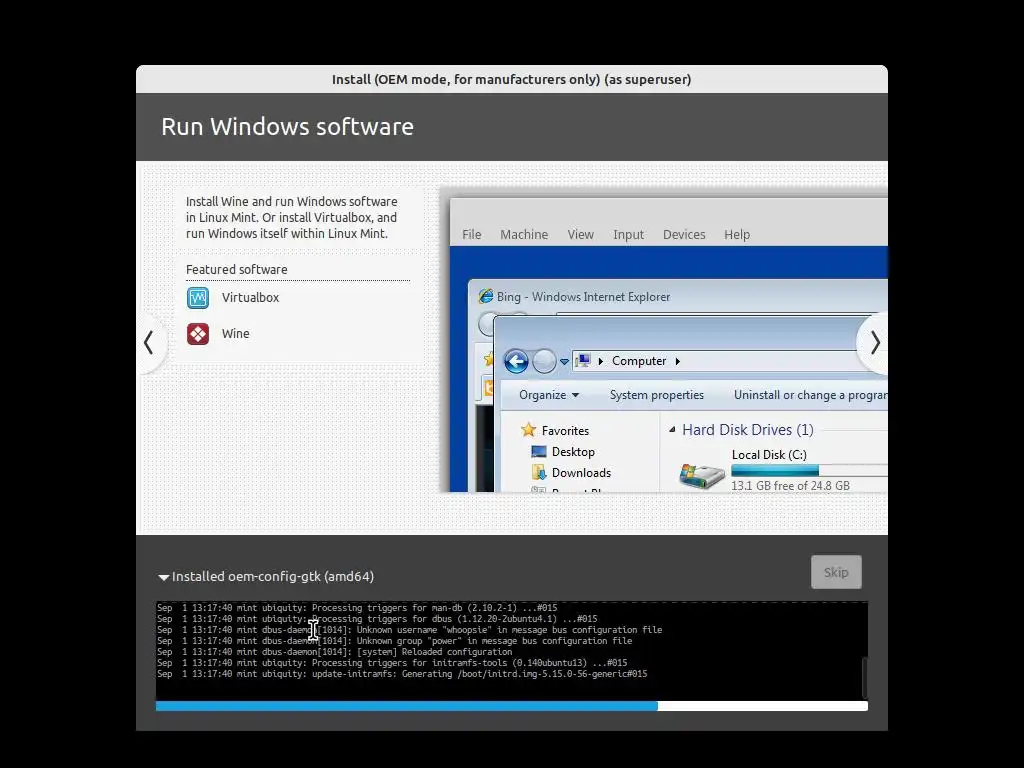Click the Favorites star icon
Viewport: 1024px width, 768px height.
pos(528,430)
